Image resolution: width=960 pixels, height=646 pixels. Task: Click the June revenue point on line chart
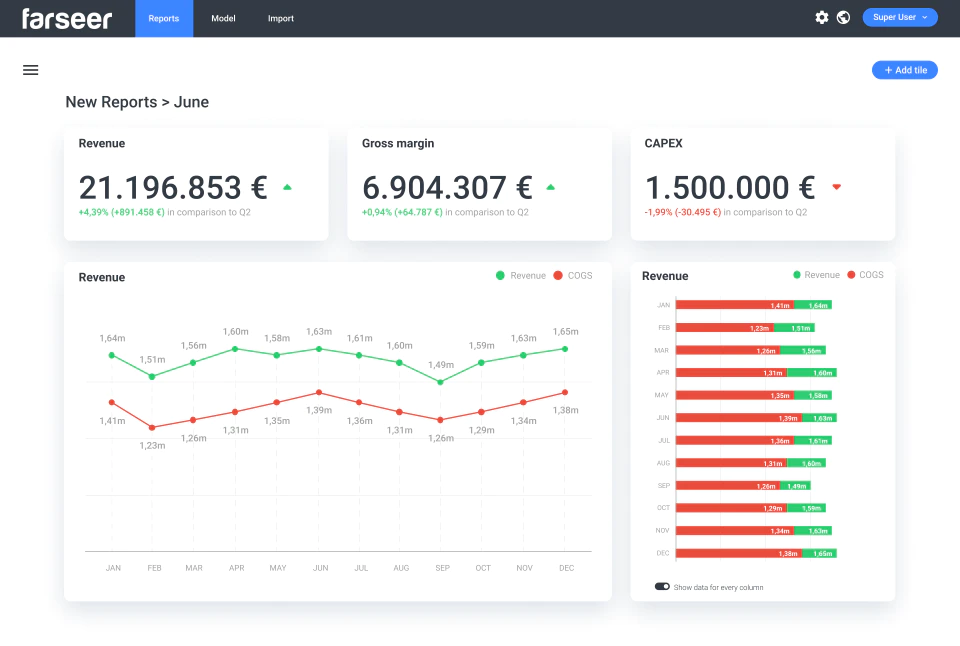pyautogui.click(x=319, y=349)
